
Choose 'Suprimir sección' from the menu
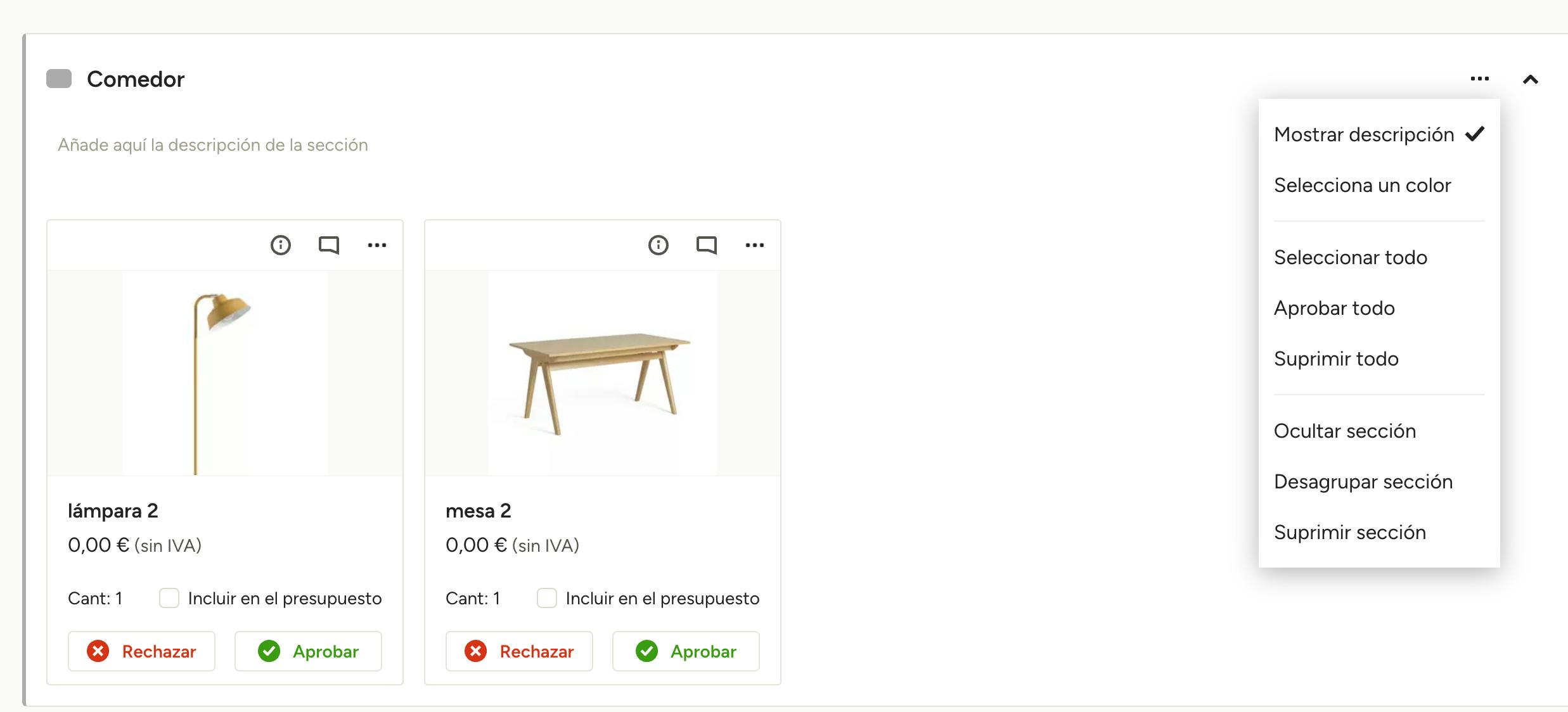[1349, 532]
